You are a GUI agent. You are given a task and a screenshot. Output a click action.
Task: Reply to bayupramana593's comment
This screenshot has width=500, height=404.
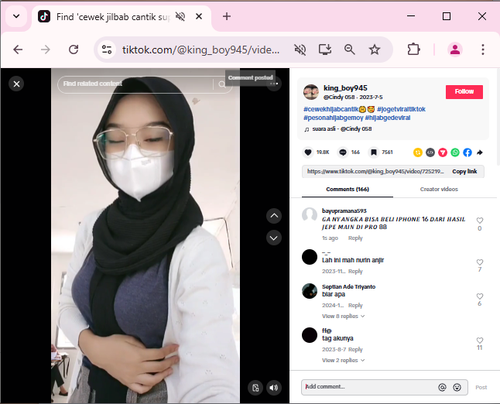pos(355,238)
